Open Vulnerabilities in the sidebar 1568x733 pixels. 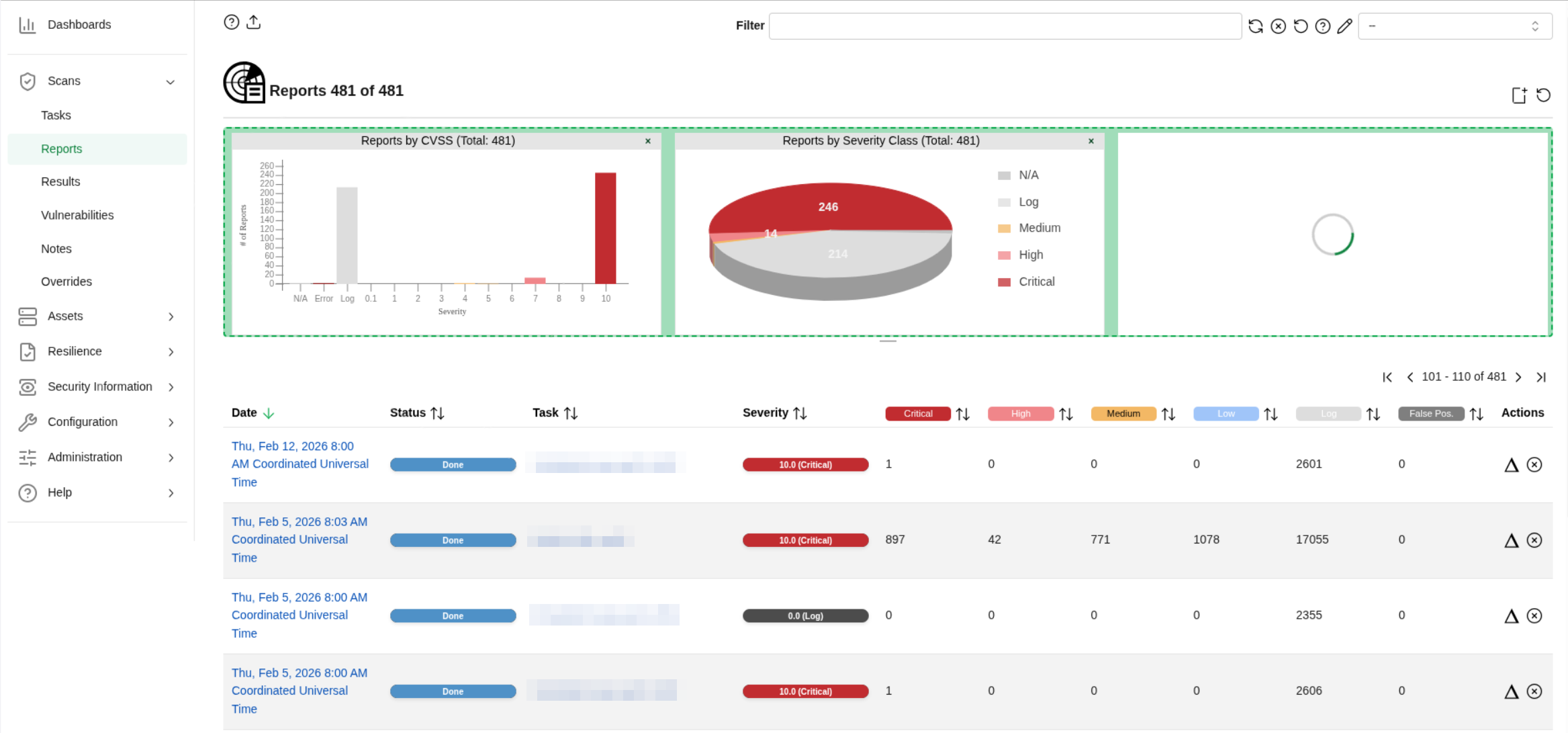77,215
